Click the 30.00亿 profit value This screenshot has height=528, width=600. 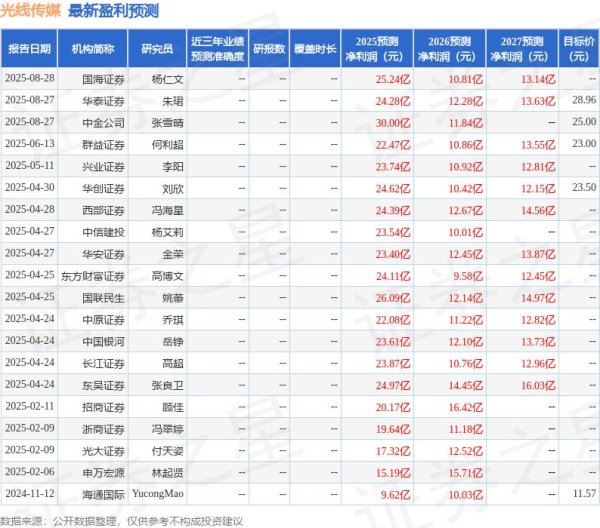click(x=393, y=123)
